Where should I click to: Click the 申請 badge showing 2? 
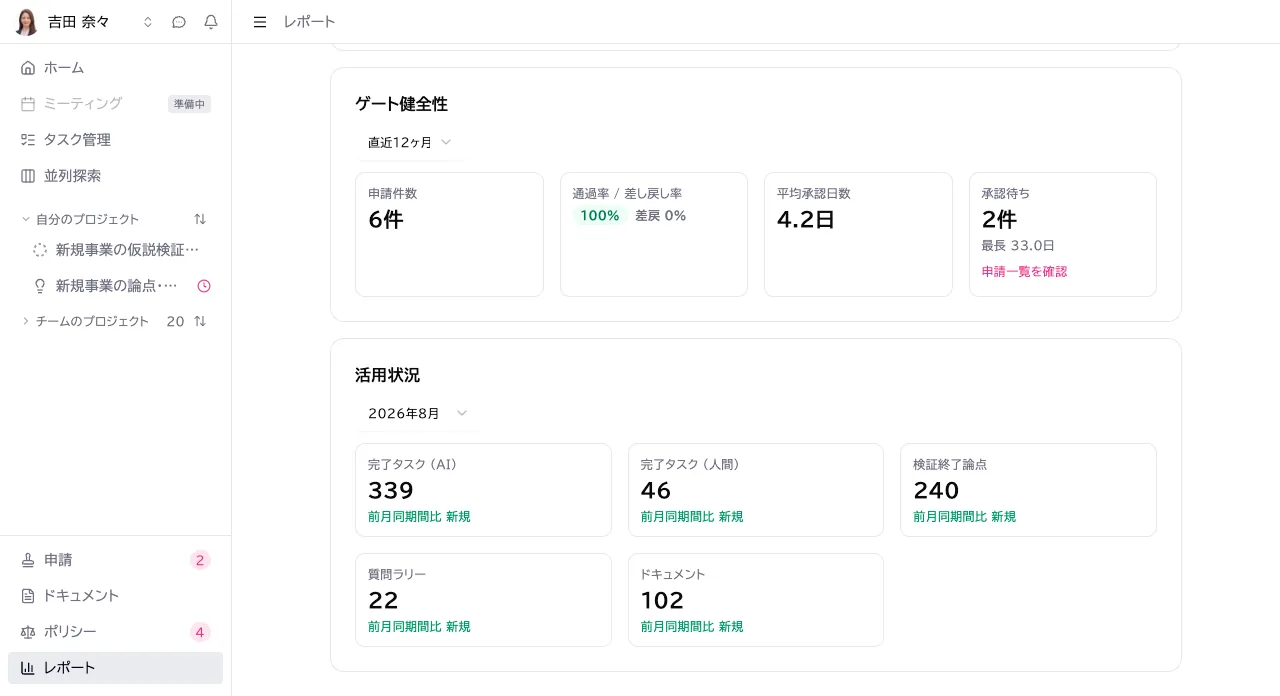pos(200,560)
